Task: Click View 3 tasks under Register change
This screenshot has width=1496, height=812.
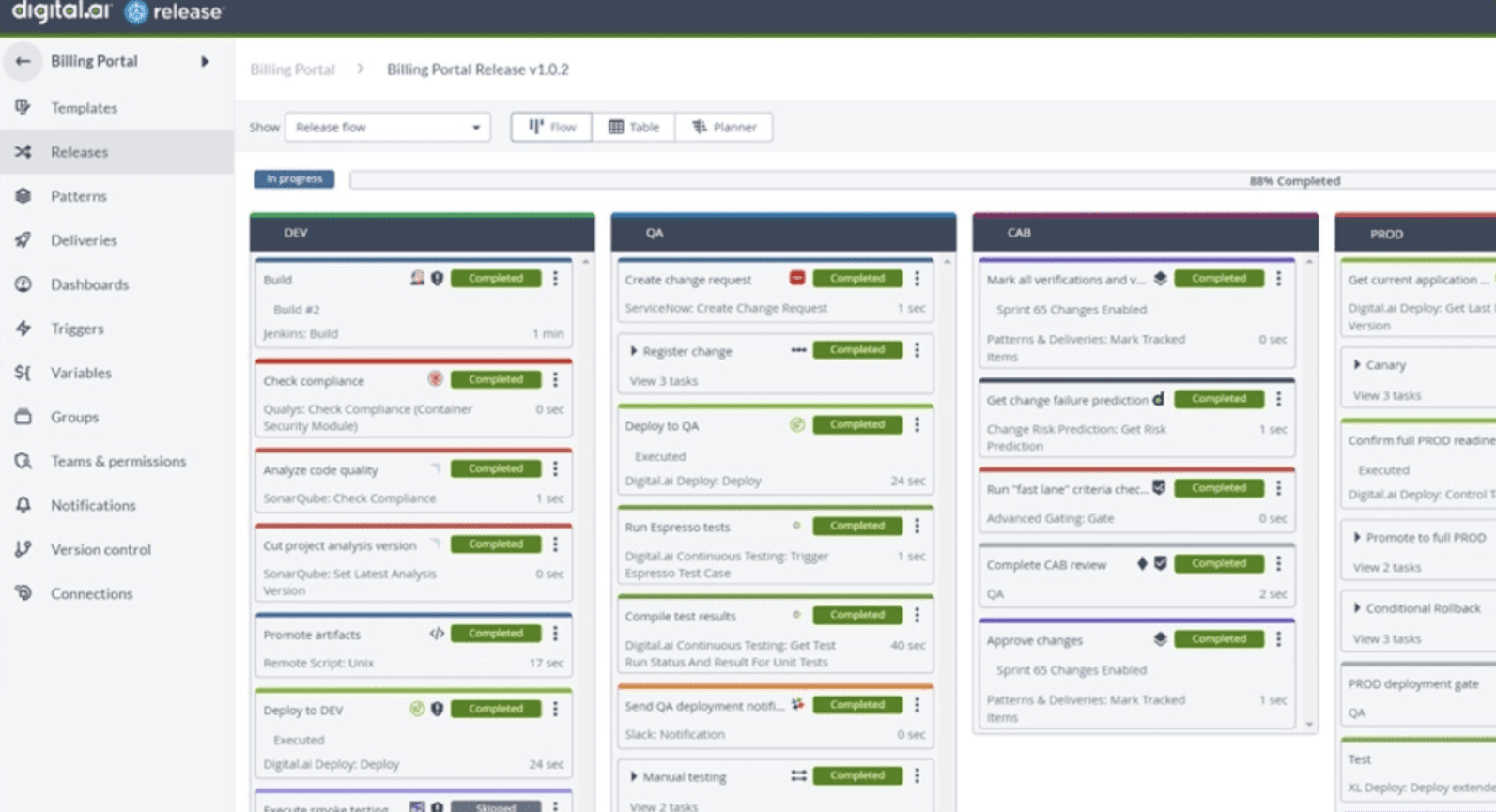Action: 663,381
